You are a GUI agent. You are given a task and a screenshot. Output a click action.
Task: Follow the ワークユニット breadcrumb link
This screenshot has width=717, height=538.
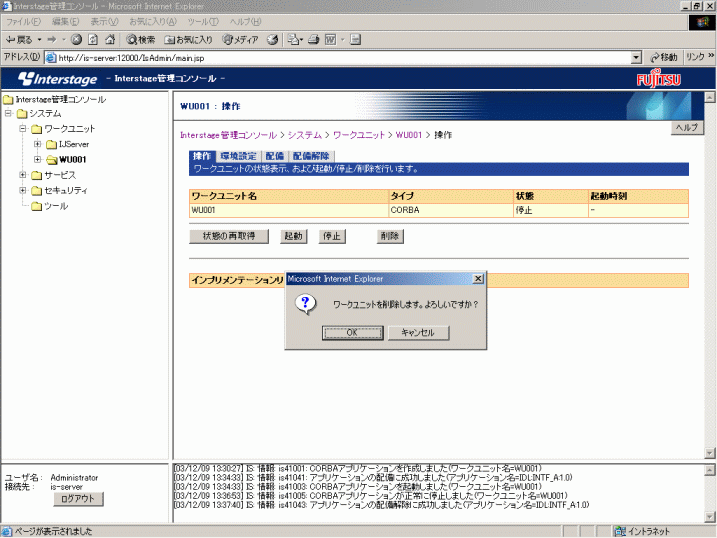(x=359, y=135)
